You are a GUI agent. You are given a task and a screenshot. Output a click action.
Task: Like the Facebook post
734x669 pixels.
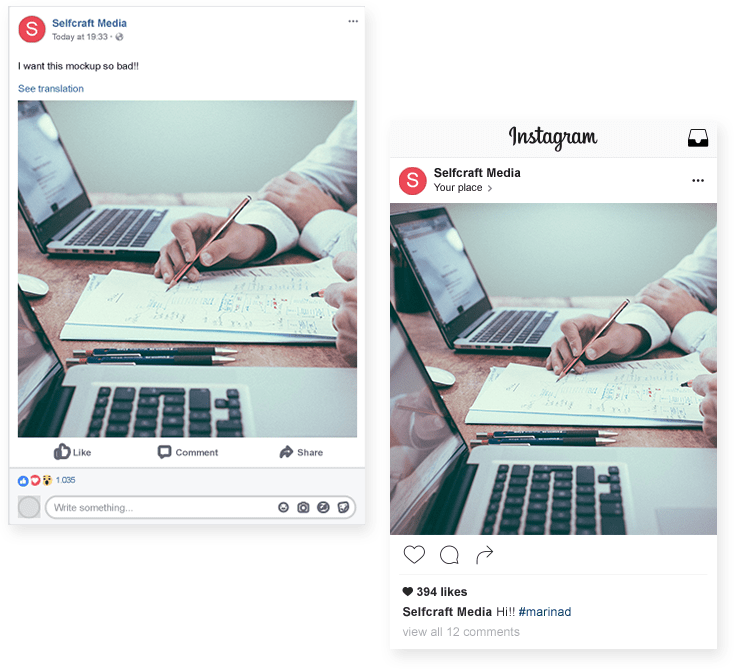click(x=72, y=452)
